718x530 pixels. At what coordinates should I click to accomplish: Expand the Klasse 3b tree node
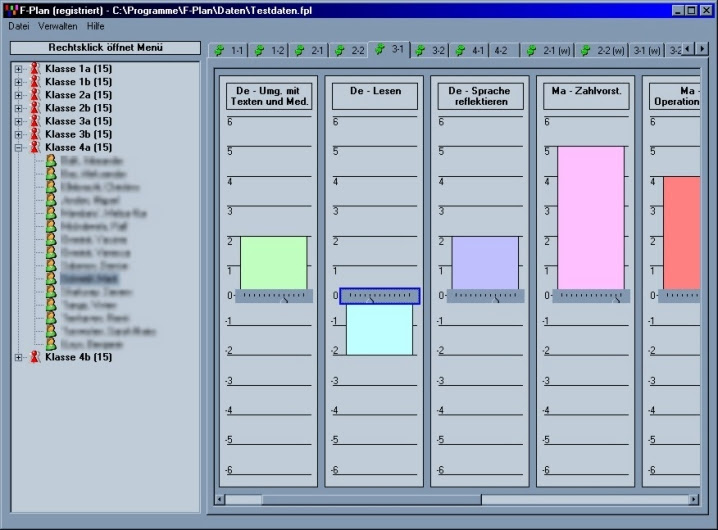(x=18, y=135)
